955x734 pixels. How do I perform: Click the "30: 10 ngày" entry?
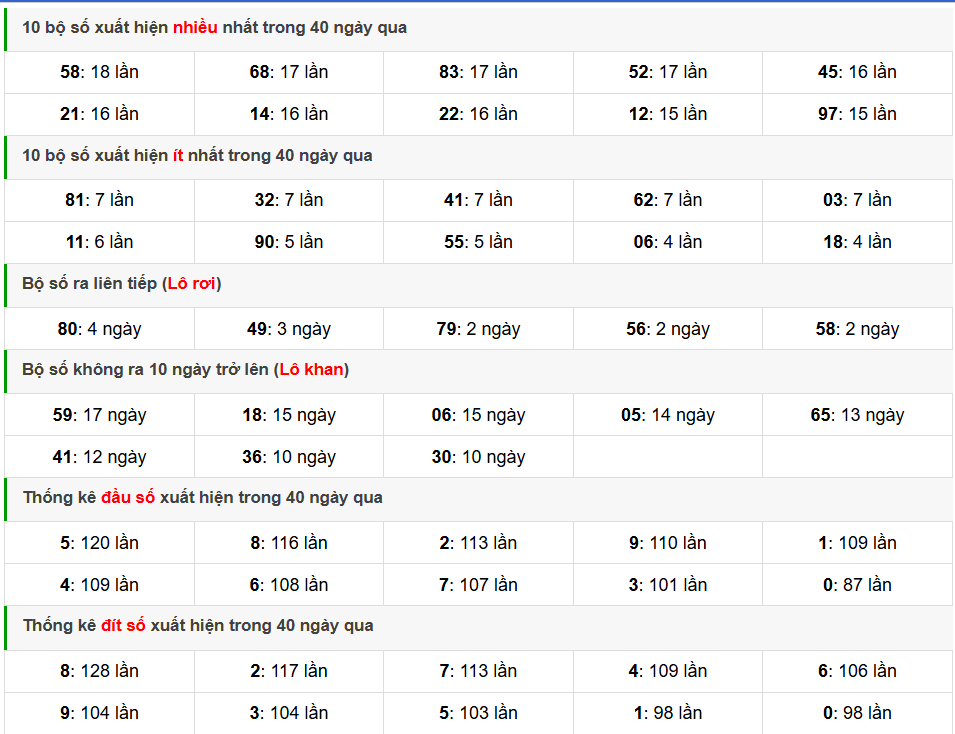point(478,457)
